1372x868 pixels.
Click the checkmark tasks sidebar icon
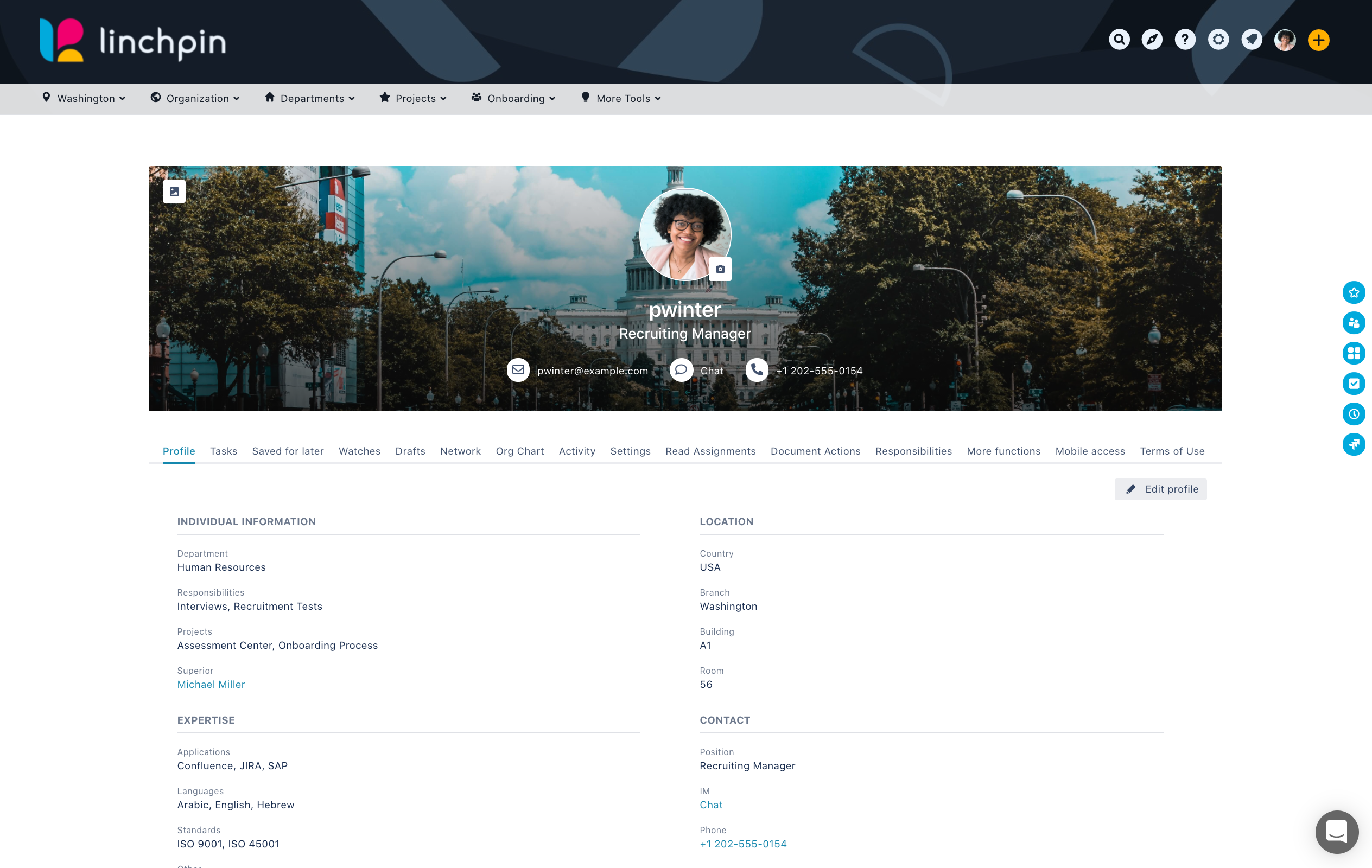pyautogui.click(x=1354, y=384)
